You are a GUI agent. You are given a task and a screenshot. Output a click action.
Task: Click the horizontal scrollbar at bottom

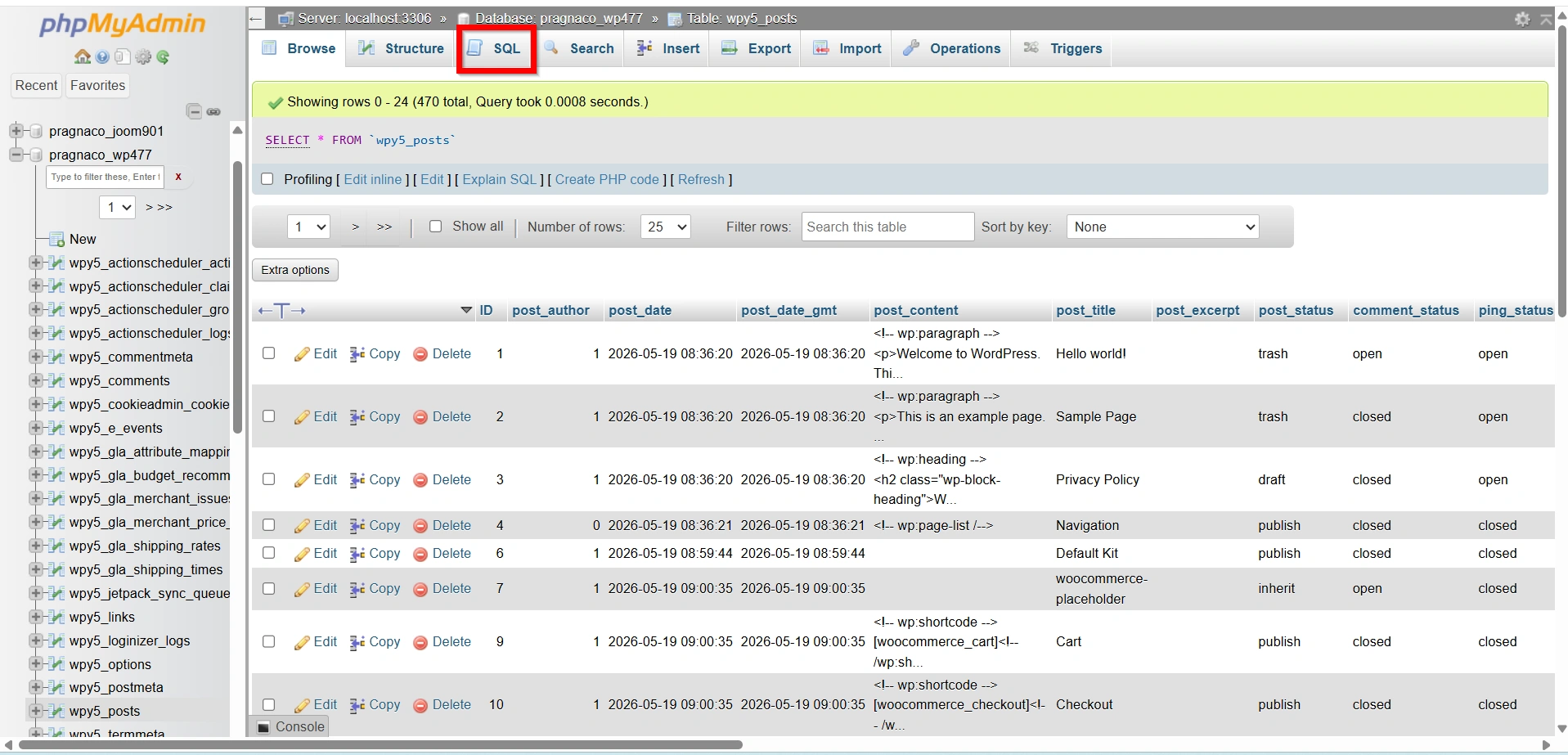coord(380,745)
